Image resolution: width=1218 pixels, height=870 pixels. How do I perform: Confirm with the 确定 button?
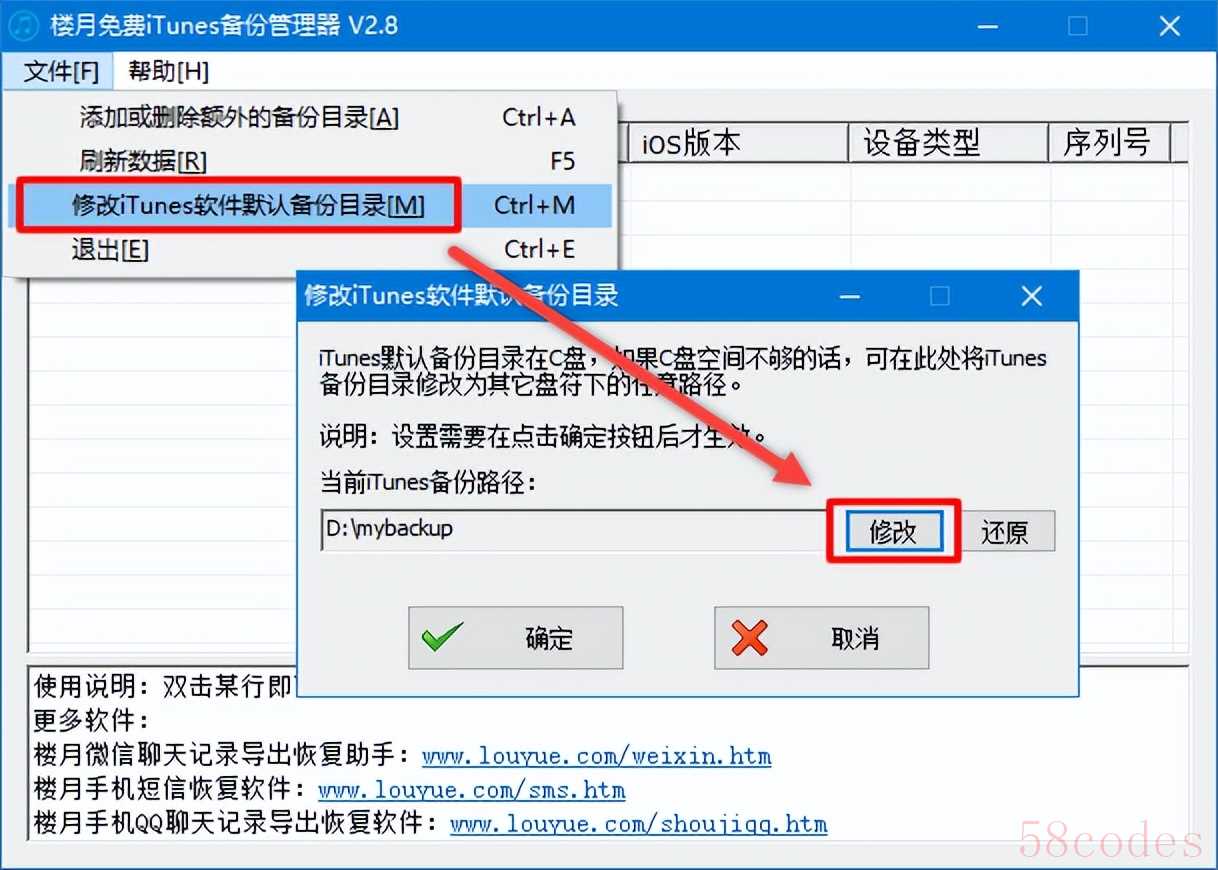[516, 638]
